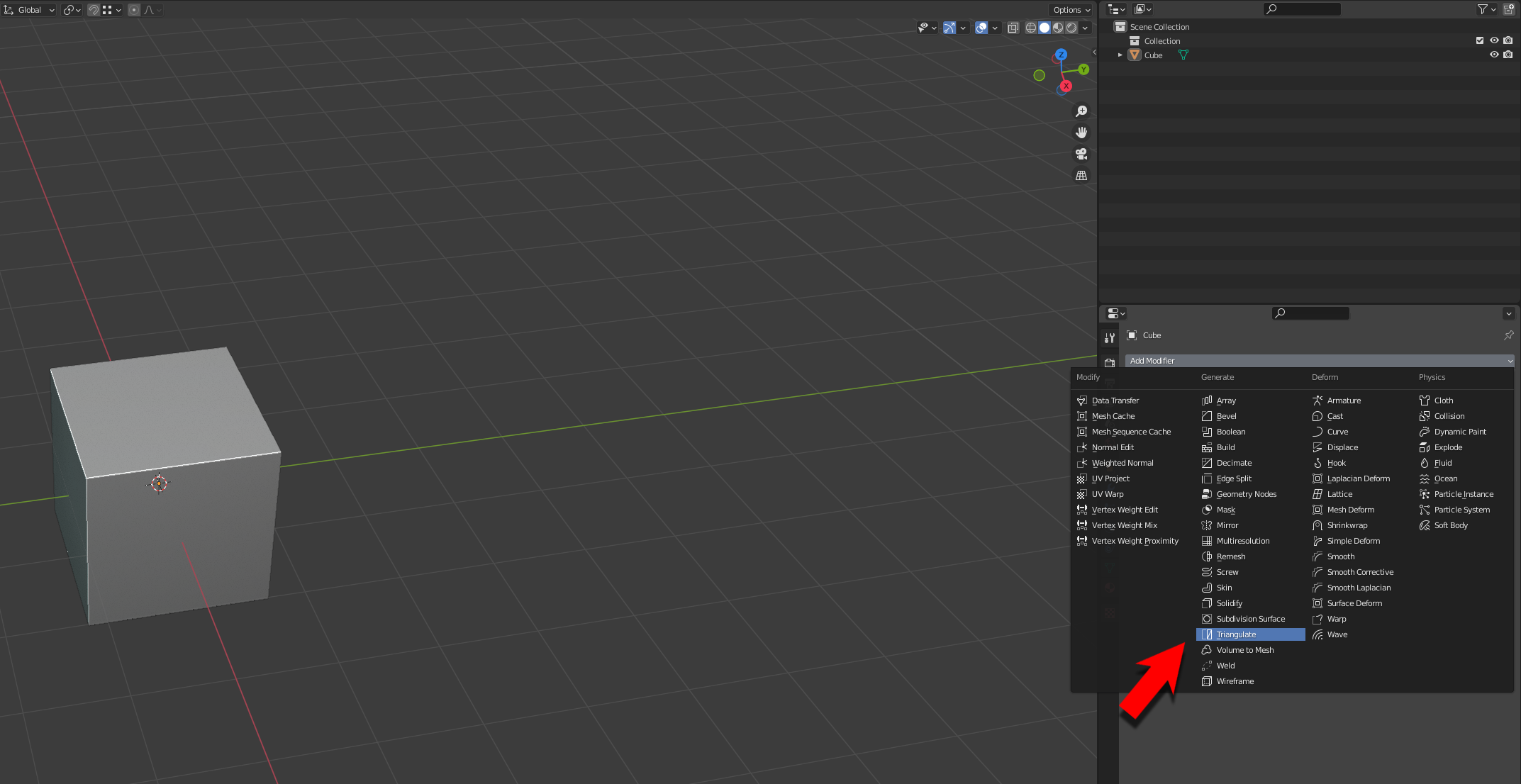The height and width of the screenshot is (784, 1521).
Task: Uncheck Collection exclude checkbox
Action: point(1480,40)
